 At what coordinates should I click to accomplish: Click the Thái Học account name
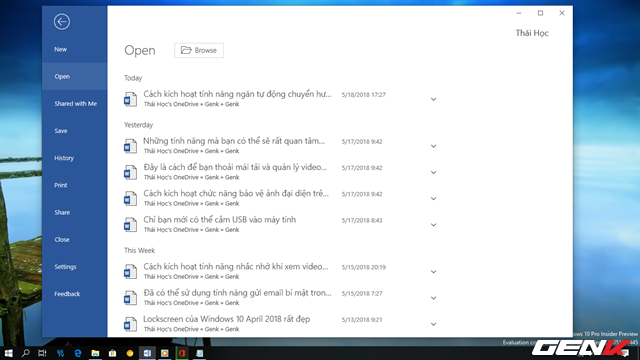532,33
